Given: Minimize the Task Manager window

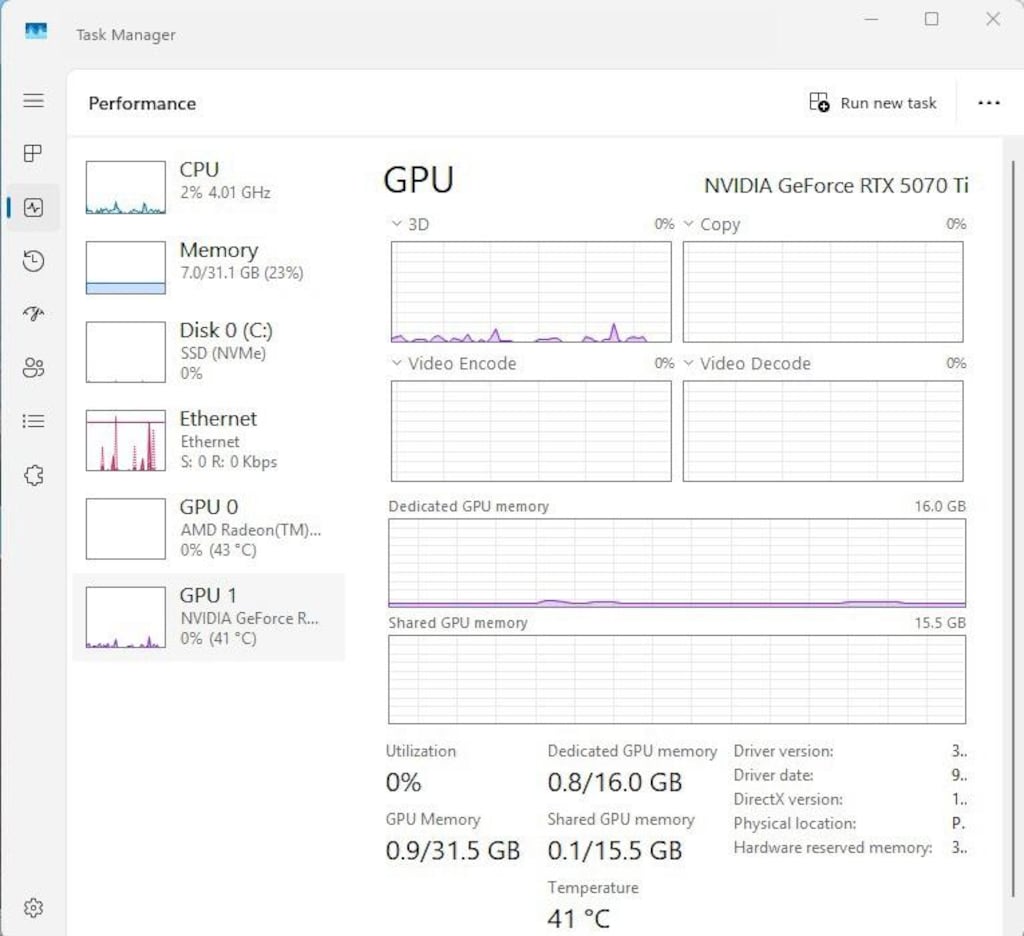Looking at the screenshot, I should (871, 19).
